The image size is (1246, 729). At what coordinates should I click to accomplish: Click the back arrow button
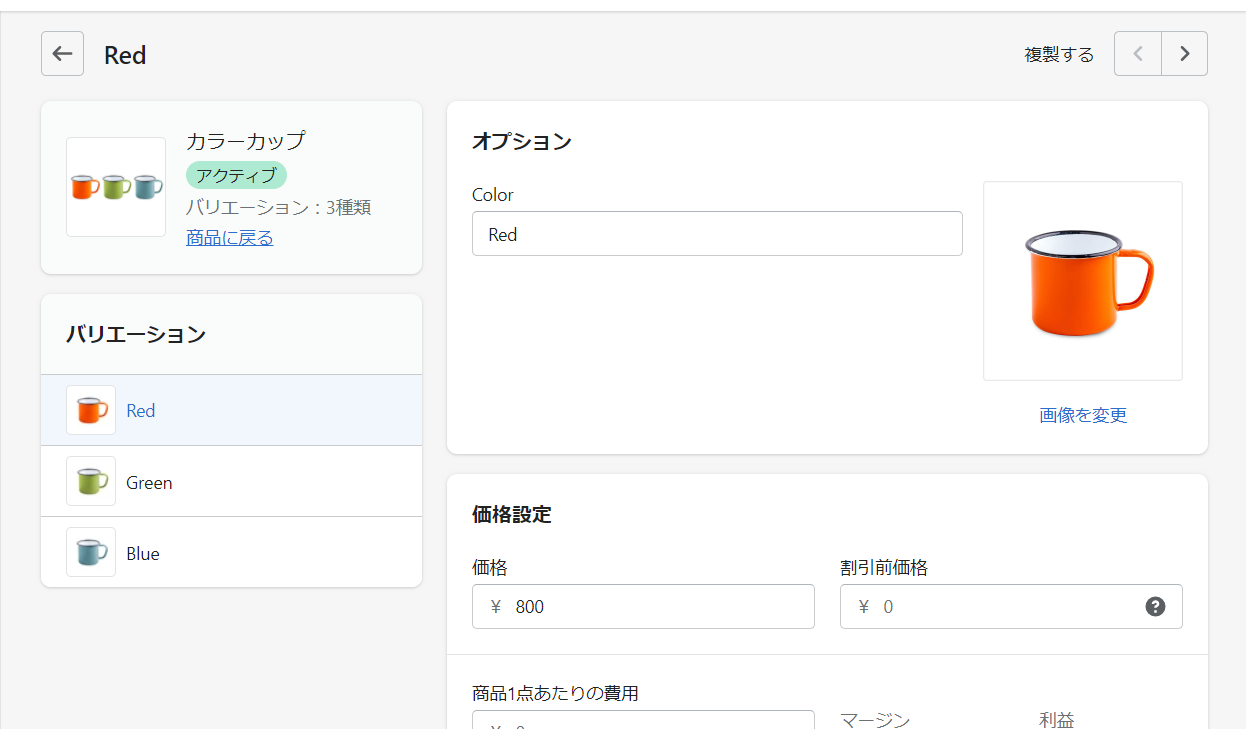coord(62,54)
